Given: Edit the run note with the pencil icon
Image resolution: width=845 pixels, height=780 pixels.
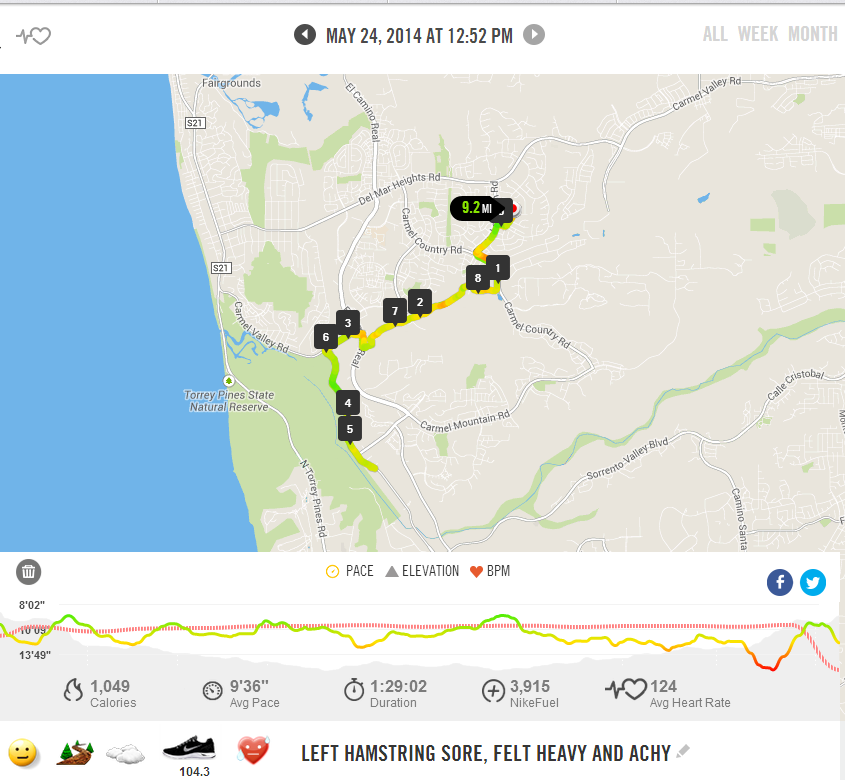Looking at the screenshot, I should point(683,751).
